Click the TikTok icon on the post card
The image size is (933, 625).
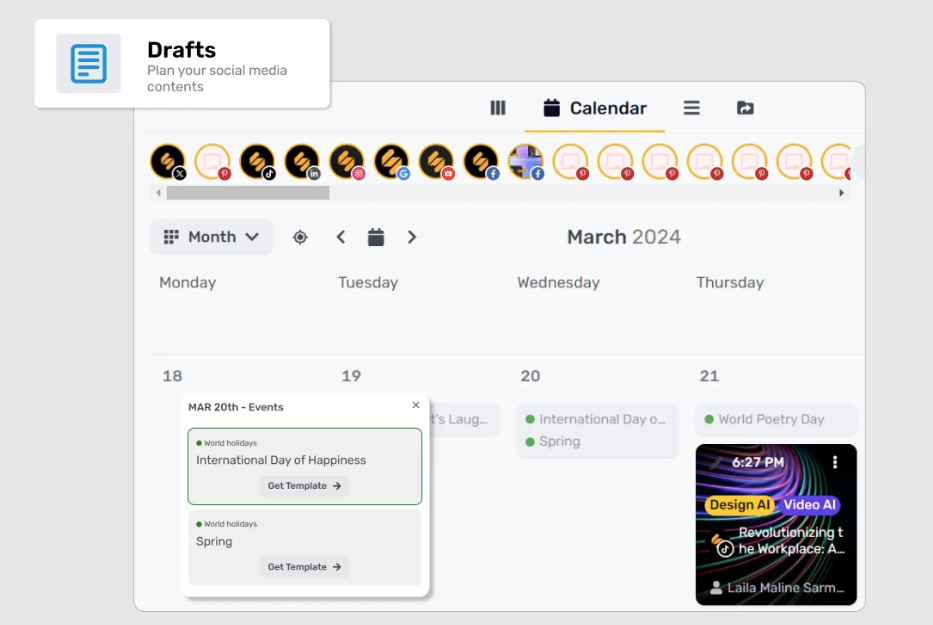coord(725,548)
